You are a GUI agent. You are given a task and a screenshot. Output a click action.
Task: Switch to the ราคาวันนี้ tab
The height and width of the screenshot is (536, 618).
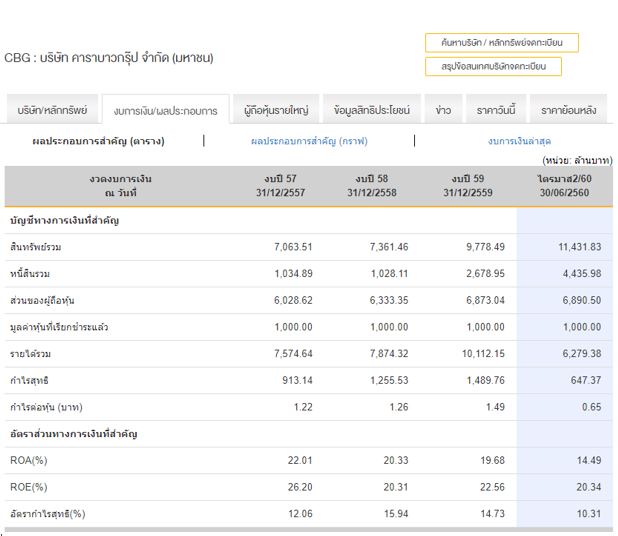pos(496,110)
